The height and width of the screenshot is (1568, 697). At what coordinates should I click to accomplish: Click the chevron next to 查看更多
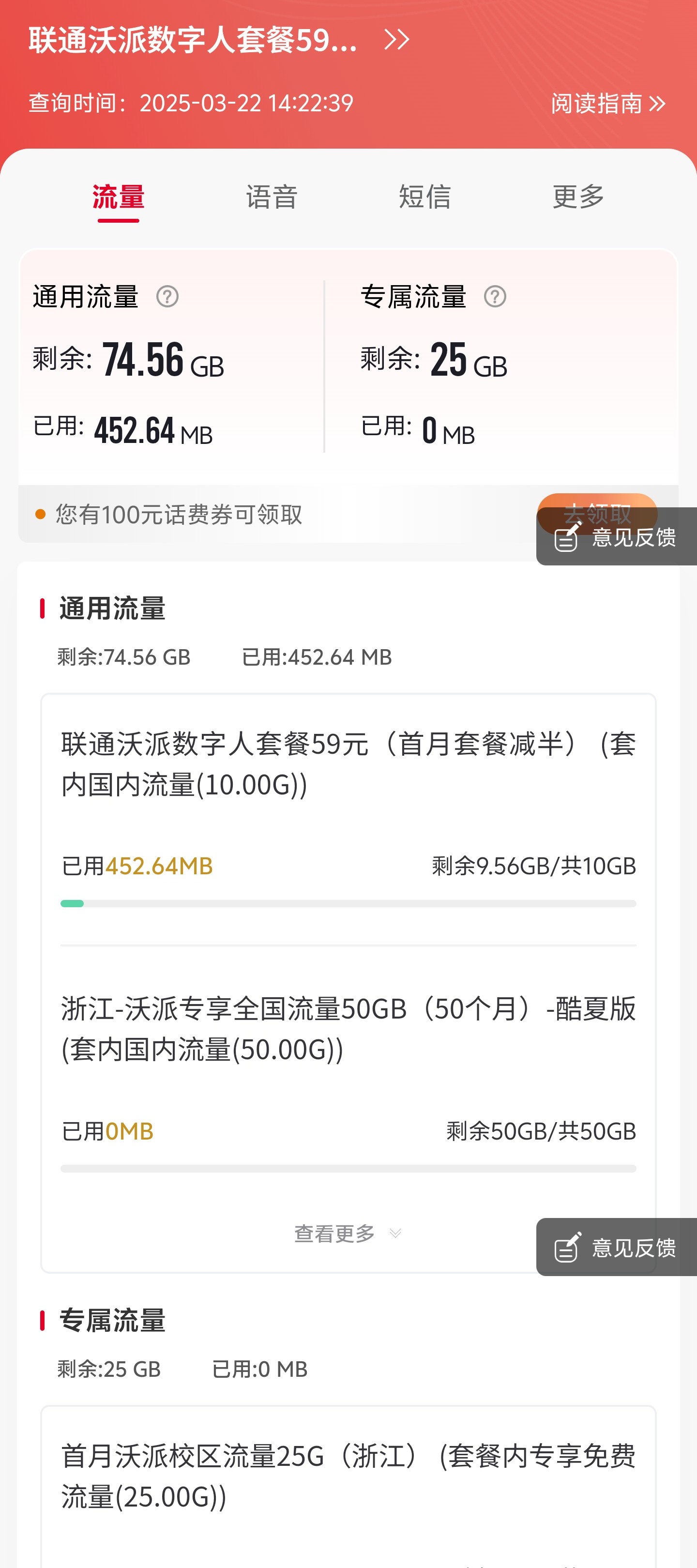point(395,1233)
